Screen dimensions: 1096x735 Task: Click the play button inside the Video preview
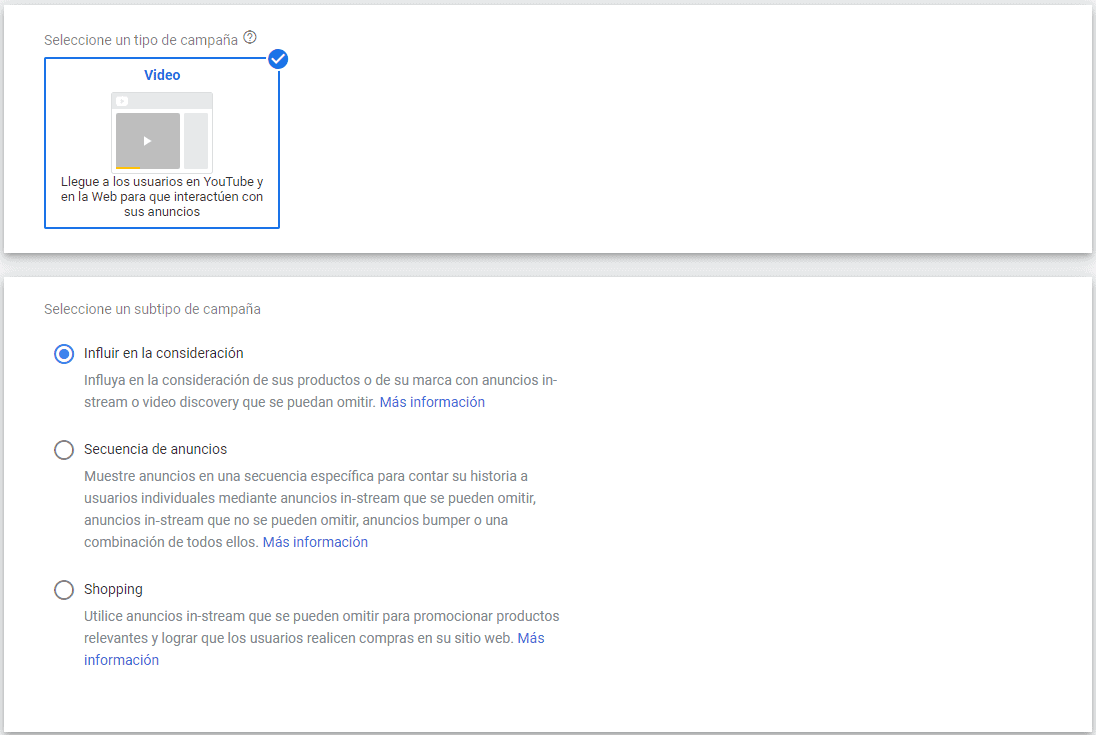146,139
